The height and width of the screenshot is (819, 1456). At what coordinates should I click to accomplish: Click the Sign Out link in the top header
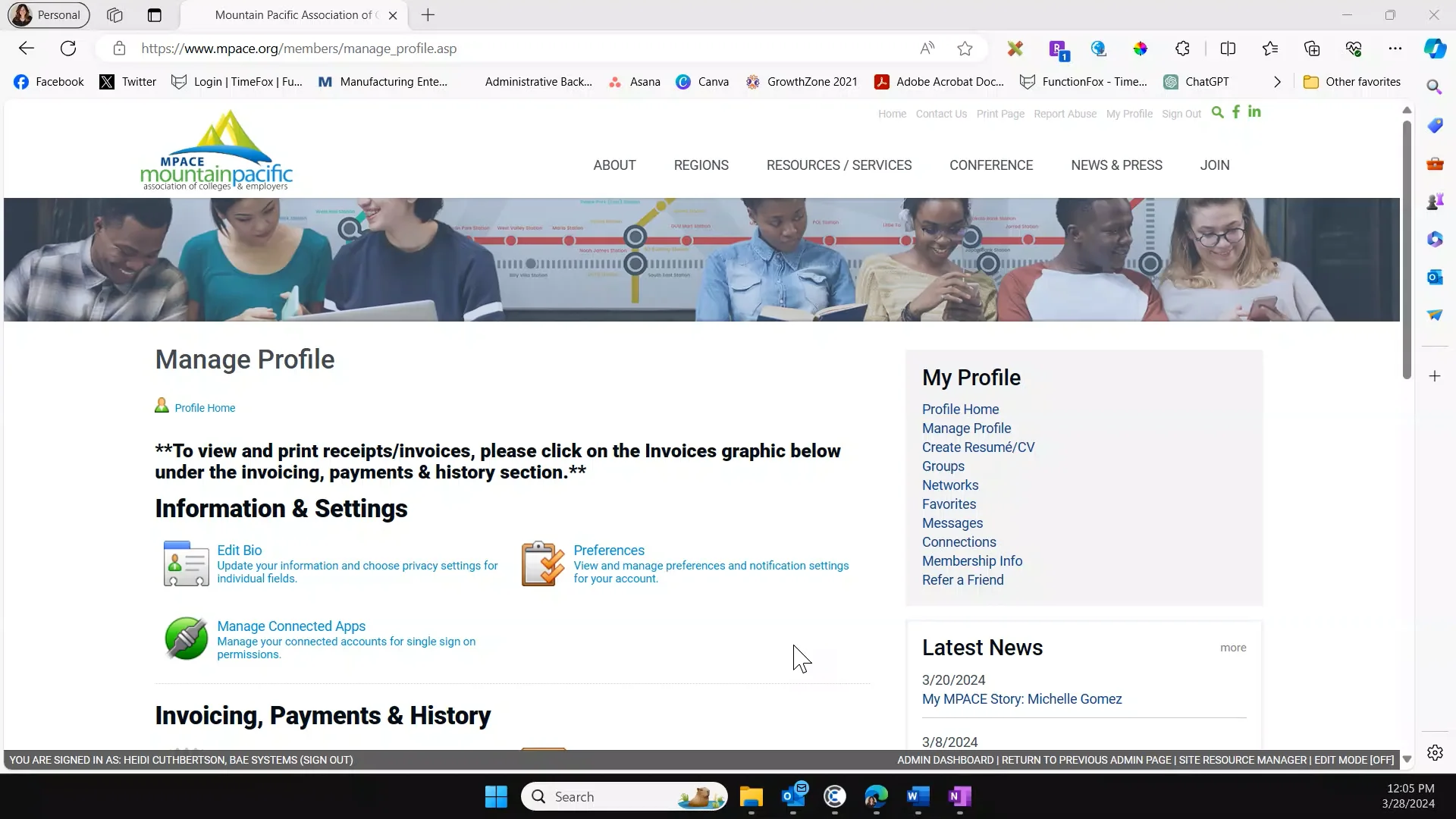(1181, 114)
